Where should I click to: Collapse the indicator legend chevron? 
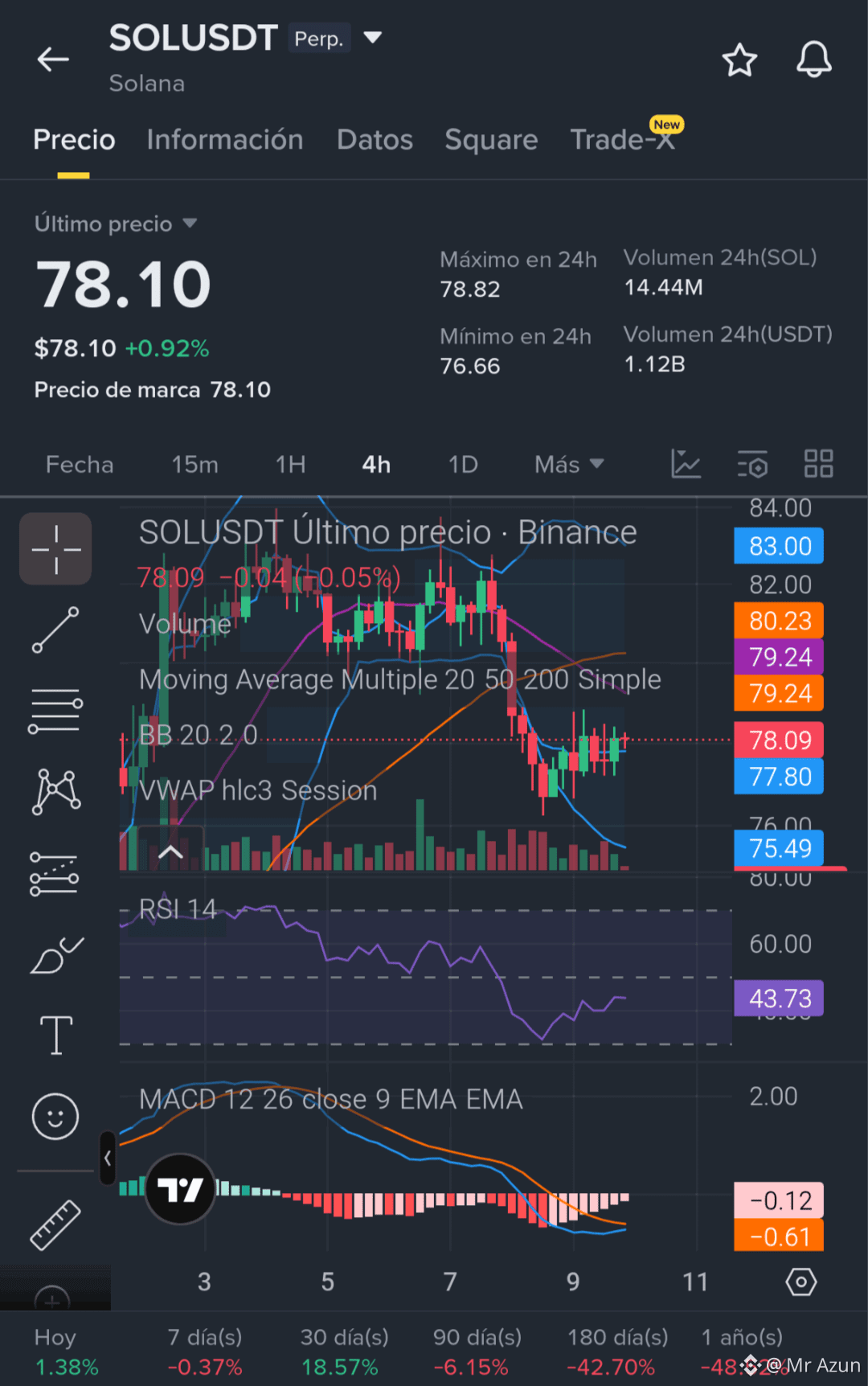click(170, 852)
